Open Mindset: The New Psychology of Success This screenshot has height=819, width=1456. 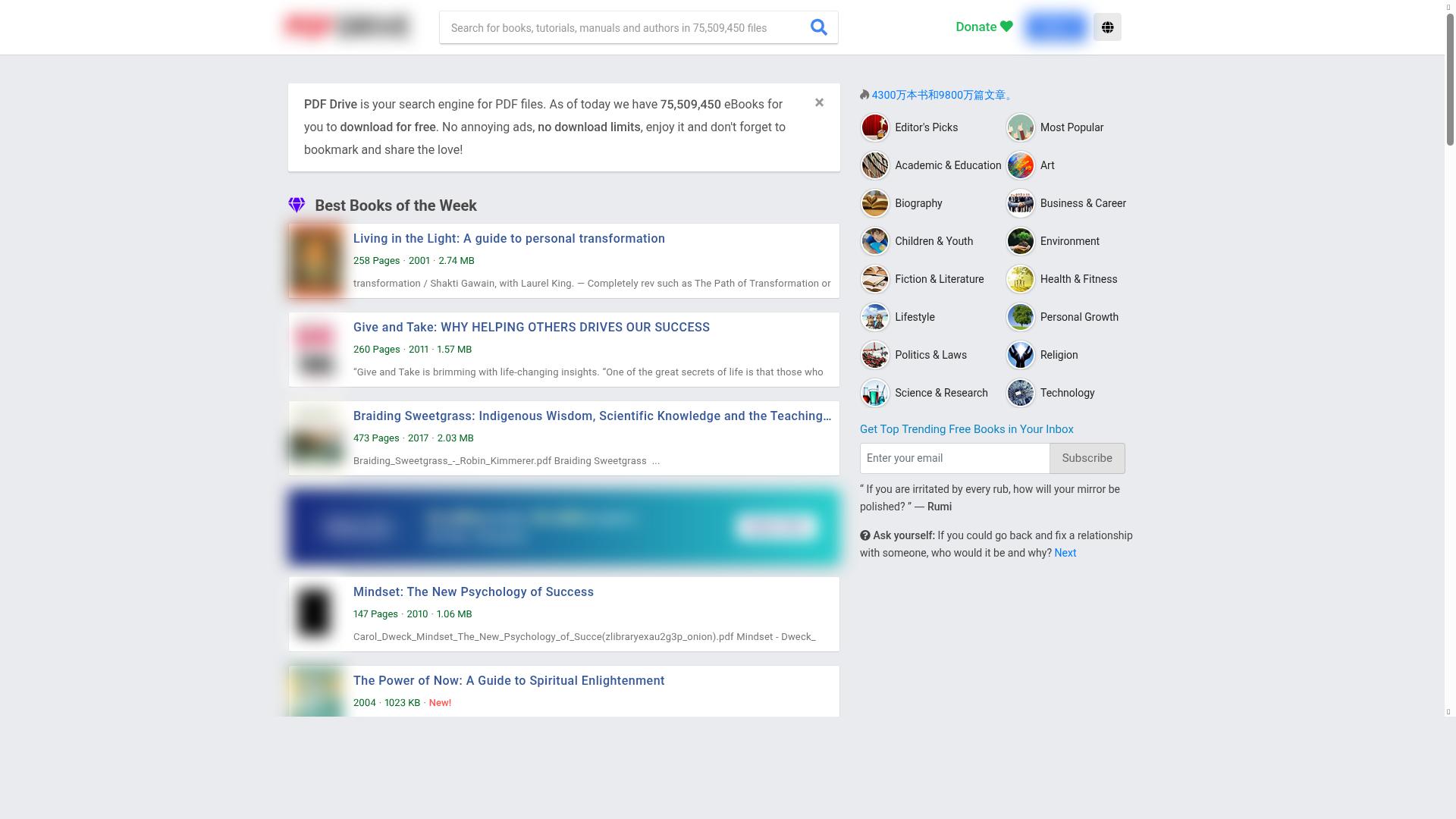473,591
